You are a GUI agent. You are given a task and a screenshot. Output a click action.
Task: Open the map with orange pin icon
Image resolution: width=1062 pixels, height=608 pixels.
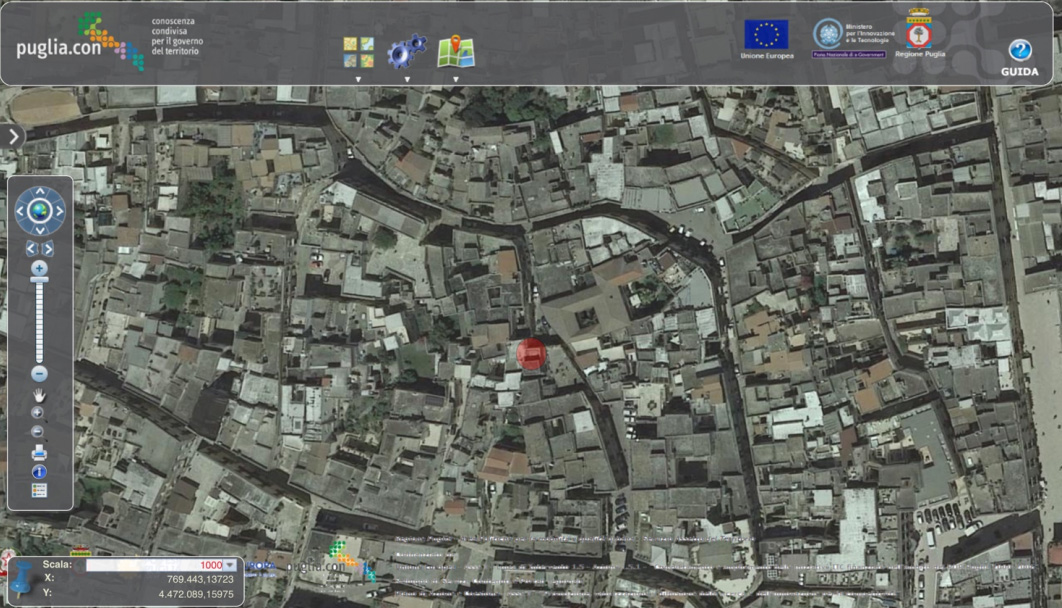point(456,51)
